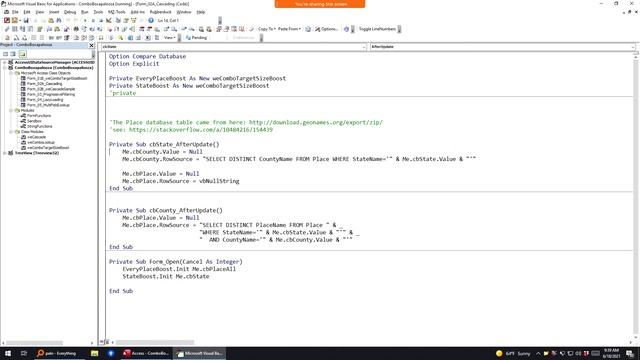The height and width of the screenshot is (360, 640).
Task: Click the Private Sub cbCounty_AfterUpdate() line
Action: click(x=166, y=211)
